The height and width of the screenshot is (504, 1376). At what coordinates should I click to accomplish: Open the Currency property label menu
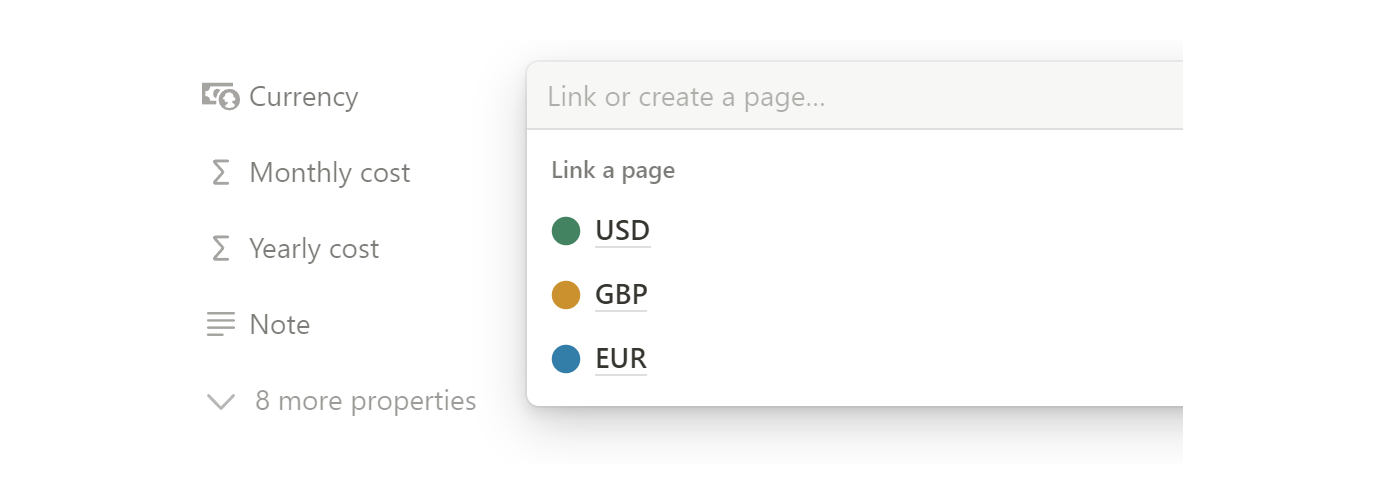pyautogui.click(x=303, y=97)
